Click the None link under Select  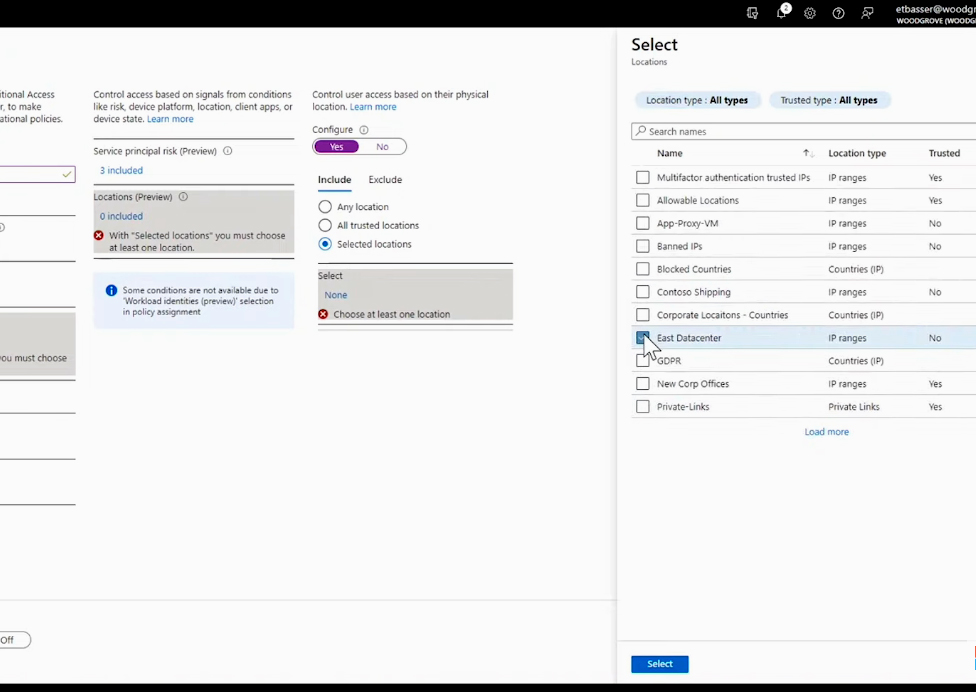coord(336,295)
